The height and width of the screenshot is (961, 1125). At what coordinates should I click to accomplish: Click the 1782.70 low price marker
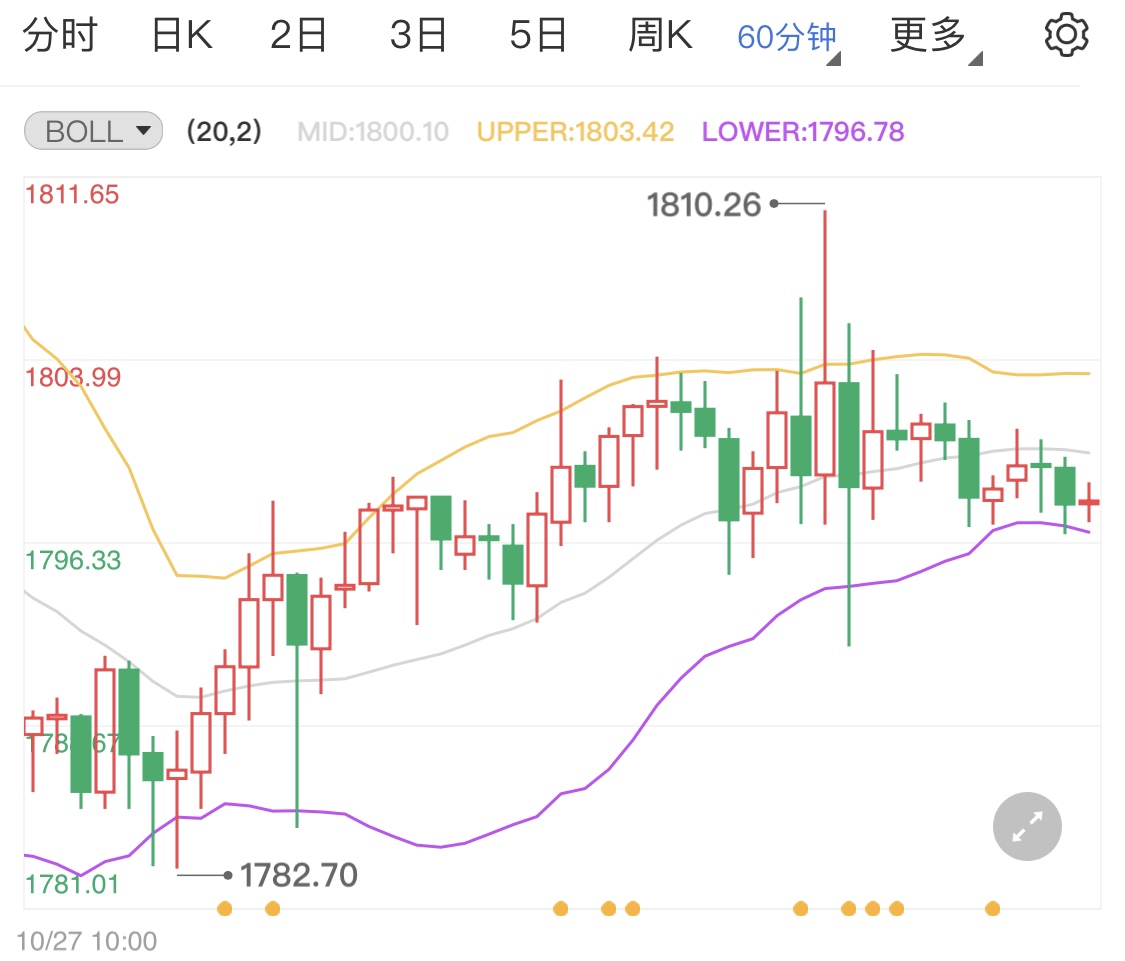(298, 876)
